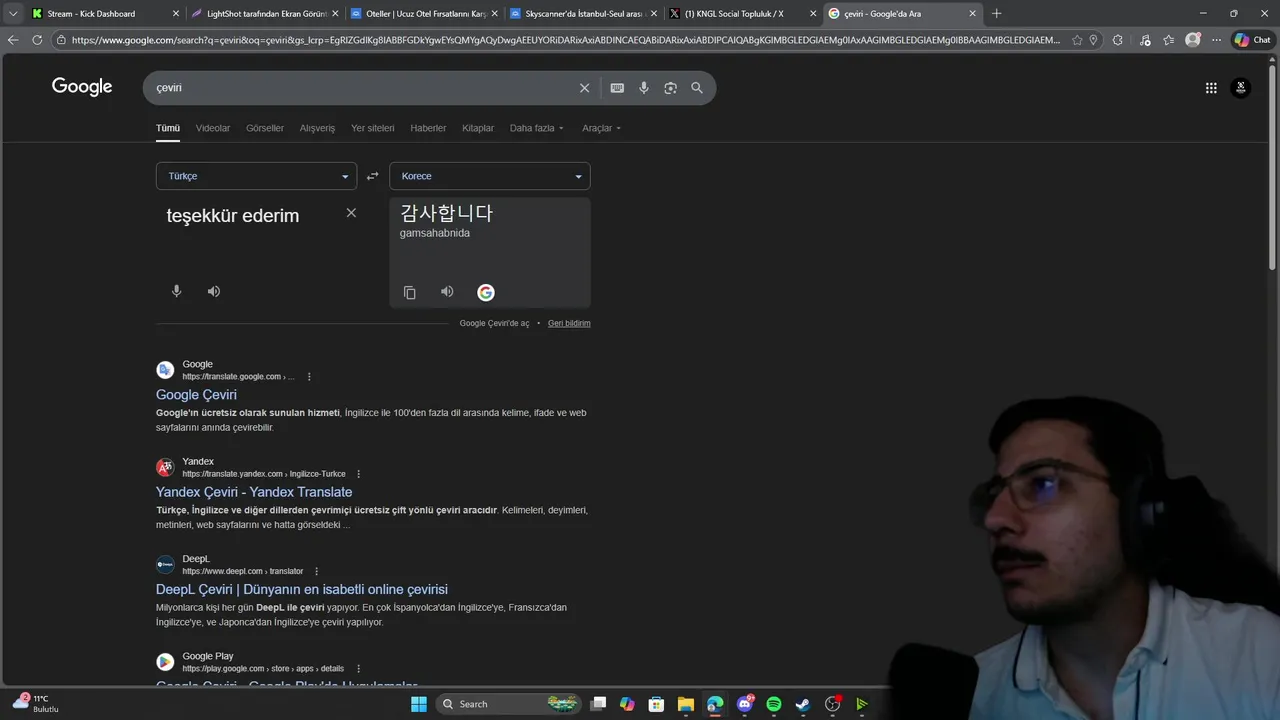
Task: Open Steam from the taskbar
Action: (x=802, y=704)
